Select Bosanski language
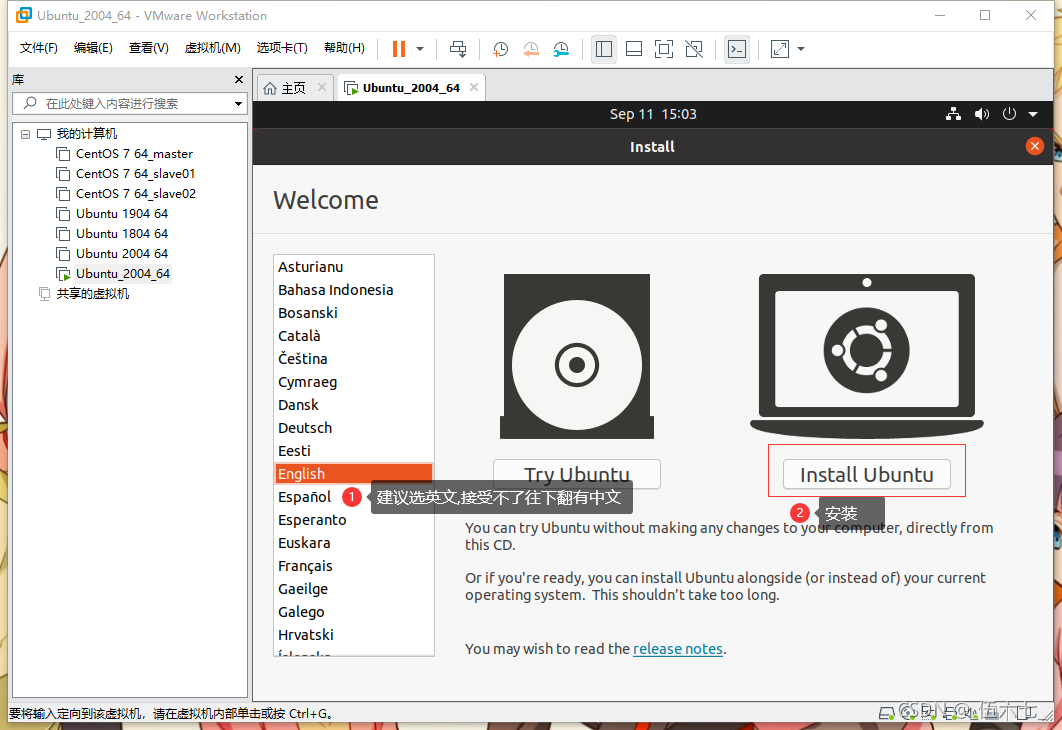The height and width of the screenshot is (730, 1062). [354, 313]
